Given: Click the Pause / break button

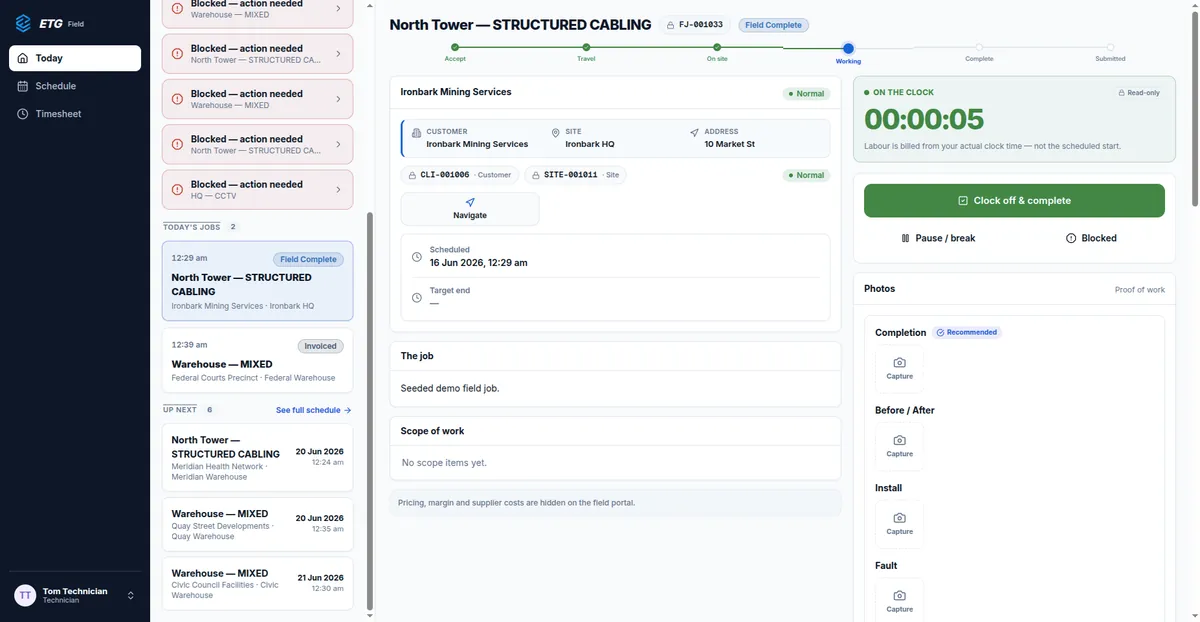Looking at the screenshot, I should (938, 238).
